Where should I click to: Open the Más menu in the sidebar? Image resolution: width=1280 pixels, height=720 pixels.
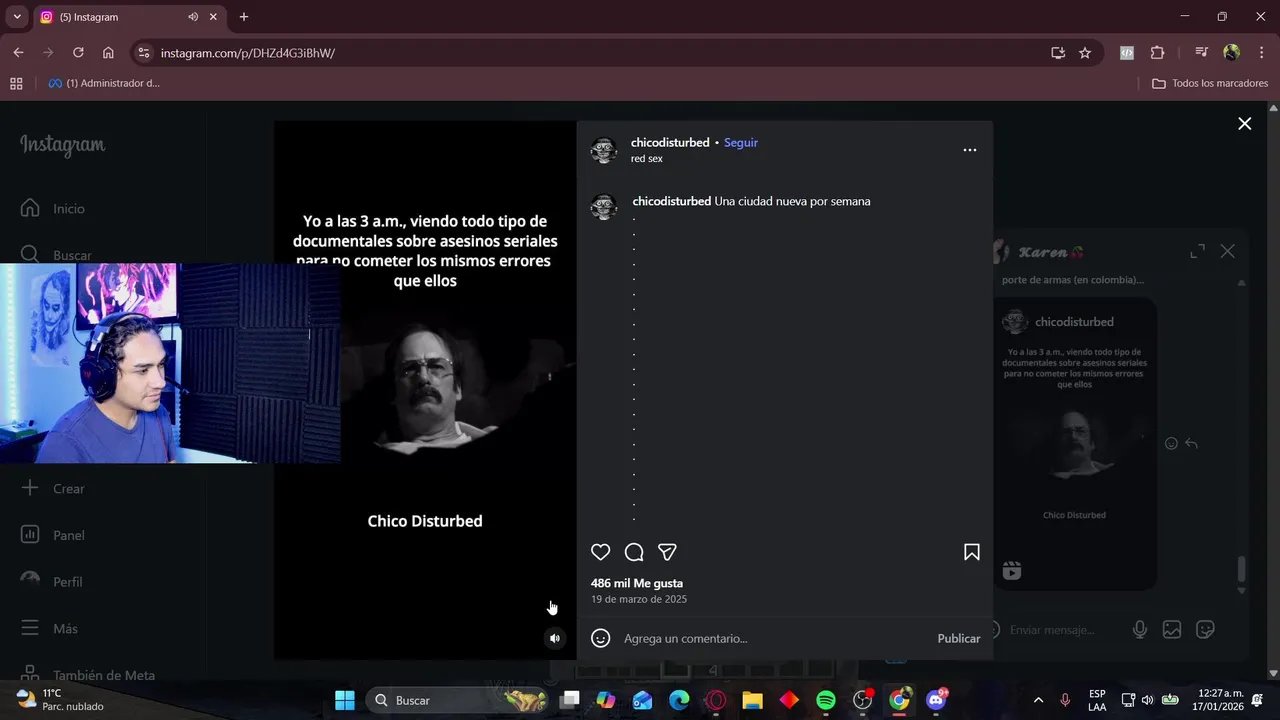[x=52, y=628]
